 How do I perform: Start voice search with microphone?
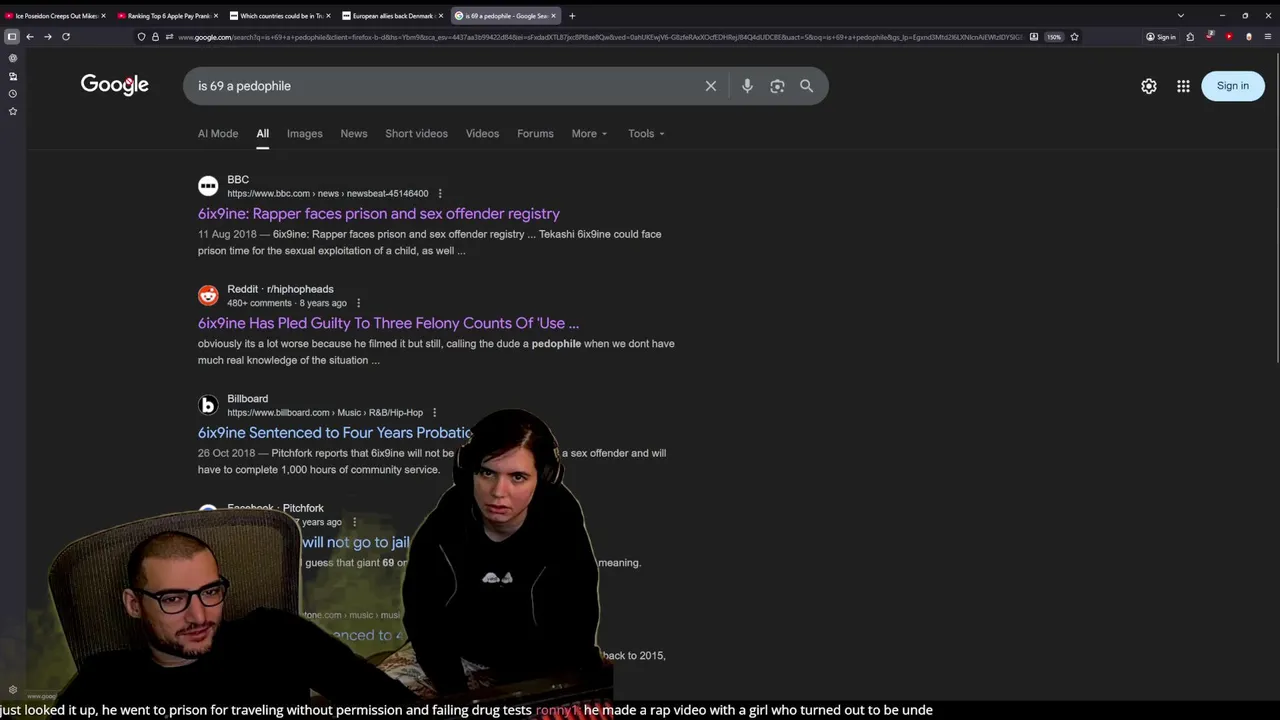pos(747,86)
